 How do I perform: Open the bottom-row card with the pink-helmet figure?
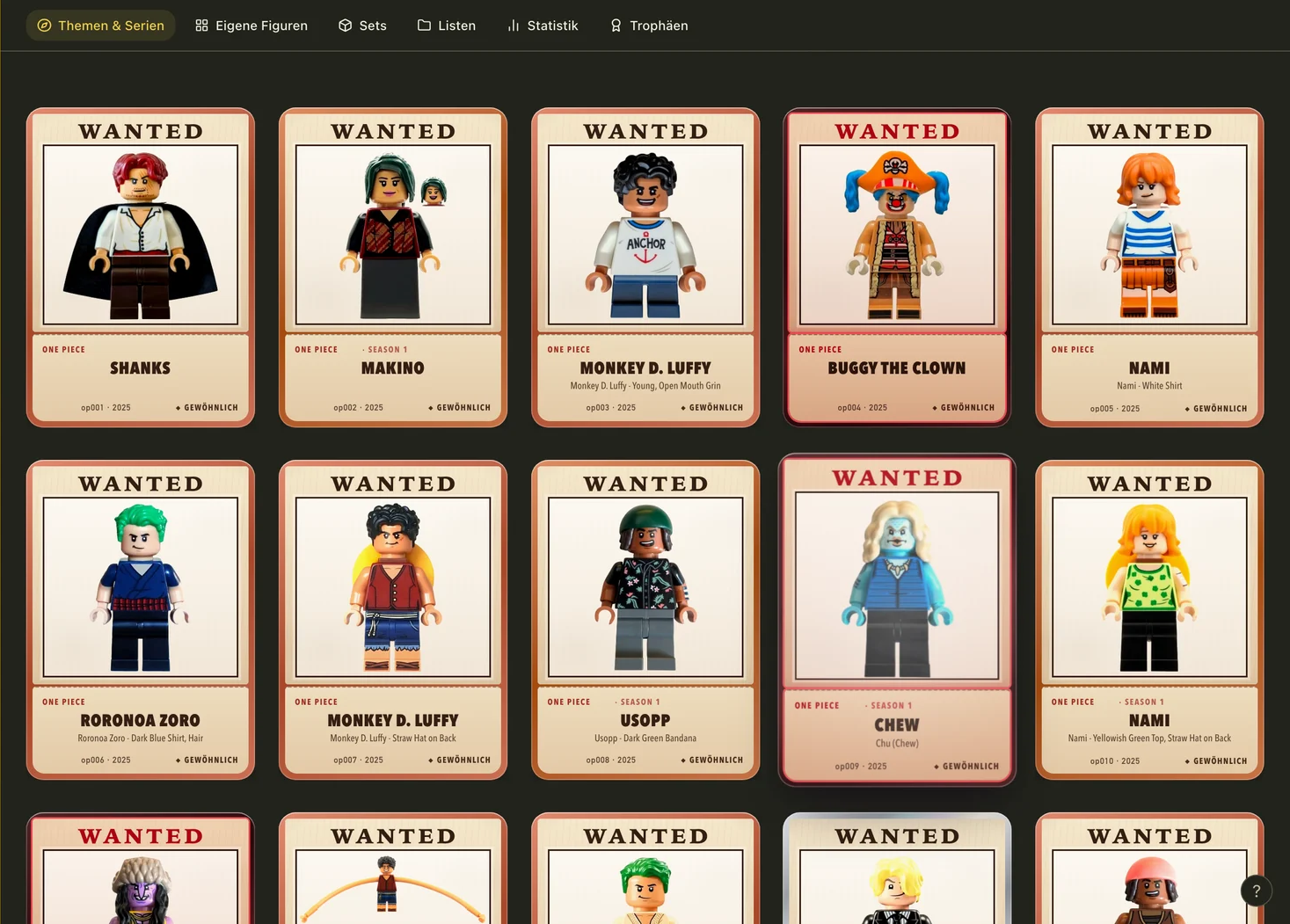(1149, 869)
